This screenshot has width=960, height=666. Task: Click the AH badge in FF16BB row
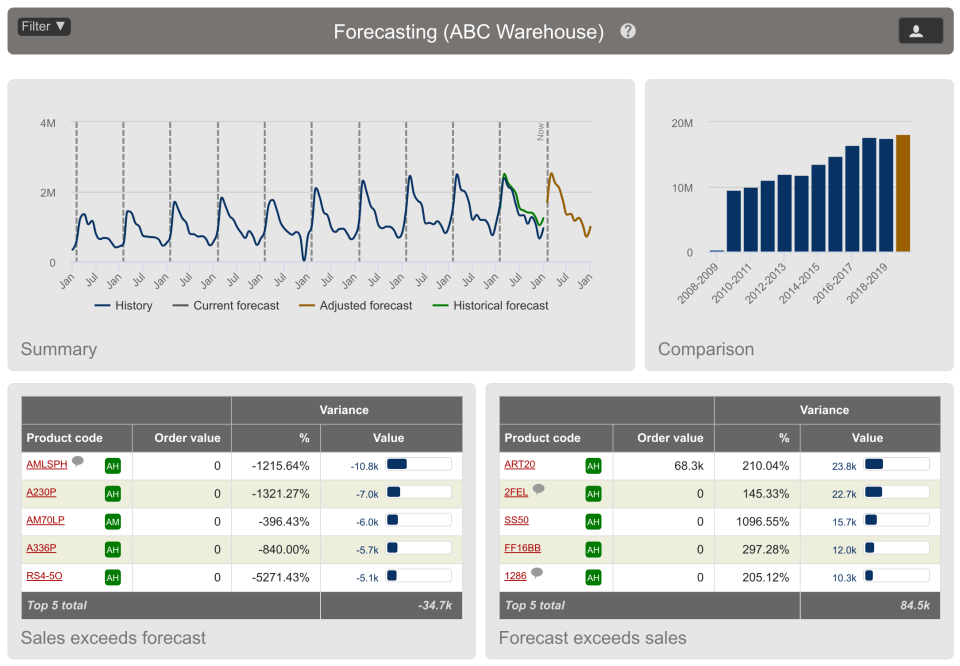(x=593, y=550)
